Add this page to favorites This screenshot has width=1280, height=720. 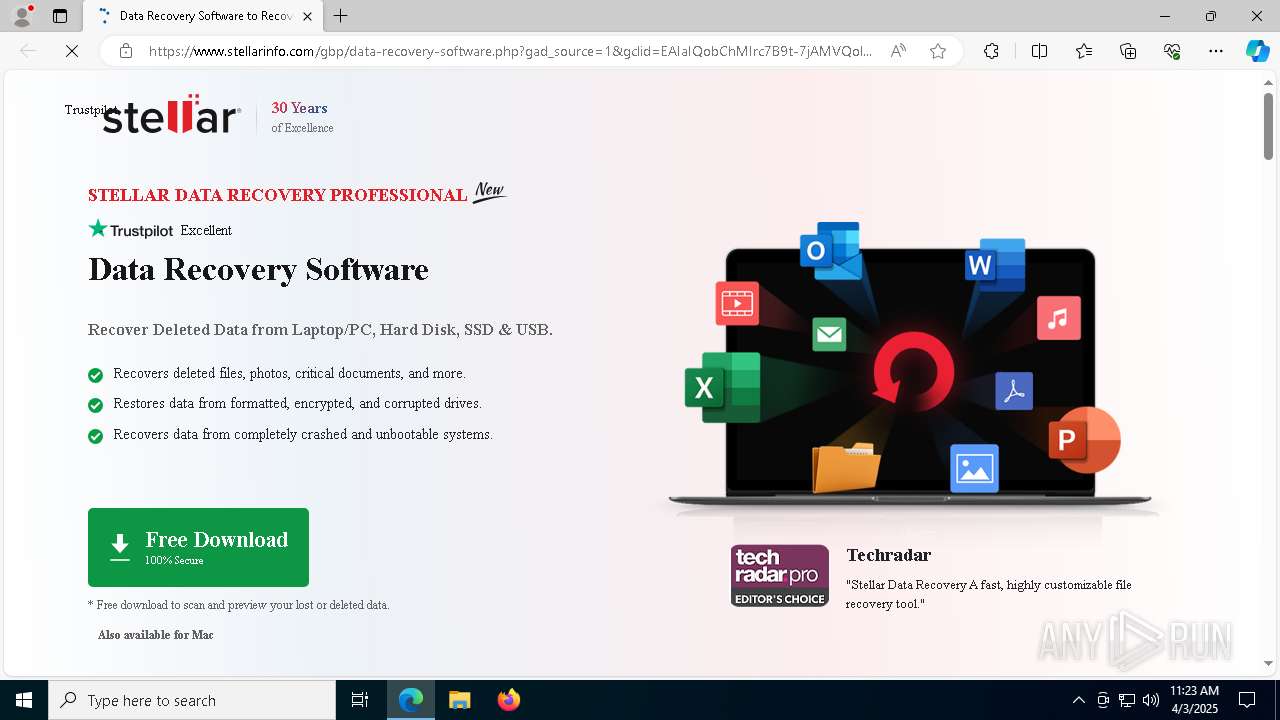tap(938, 51)
